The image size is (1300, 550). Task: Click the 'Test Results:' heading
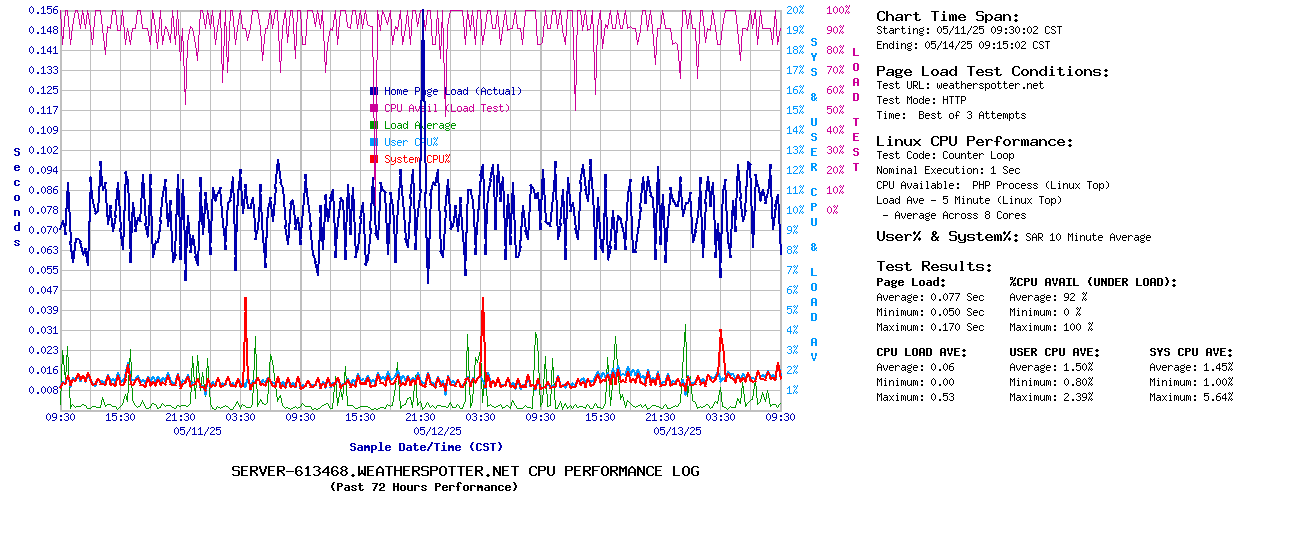click(x=934, y=266)
